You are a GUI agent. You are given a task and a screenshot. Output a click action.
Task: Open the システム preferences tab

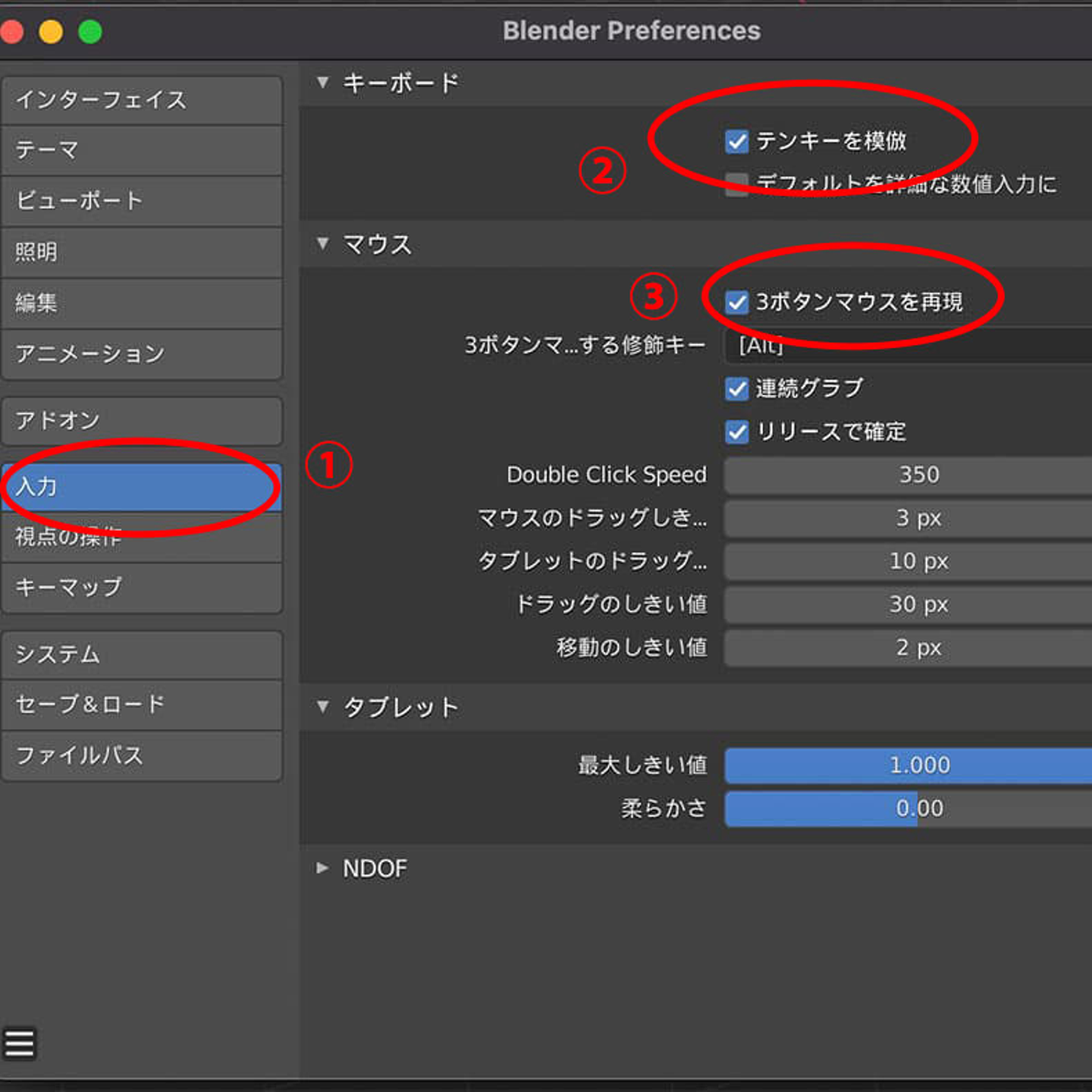142,654
